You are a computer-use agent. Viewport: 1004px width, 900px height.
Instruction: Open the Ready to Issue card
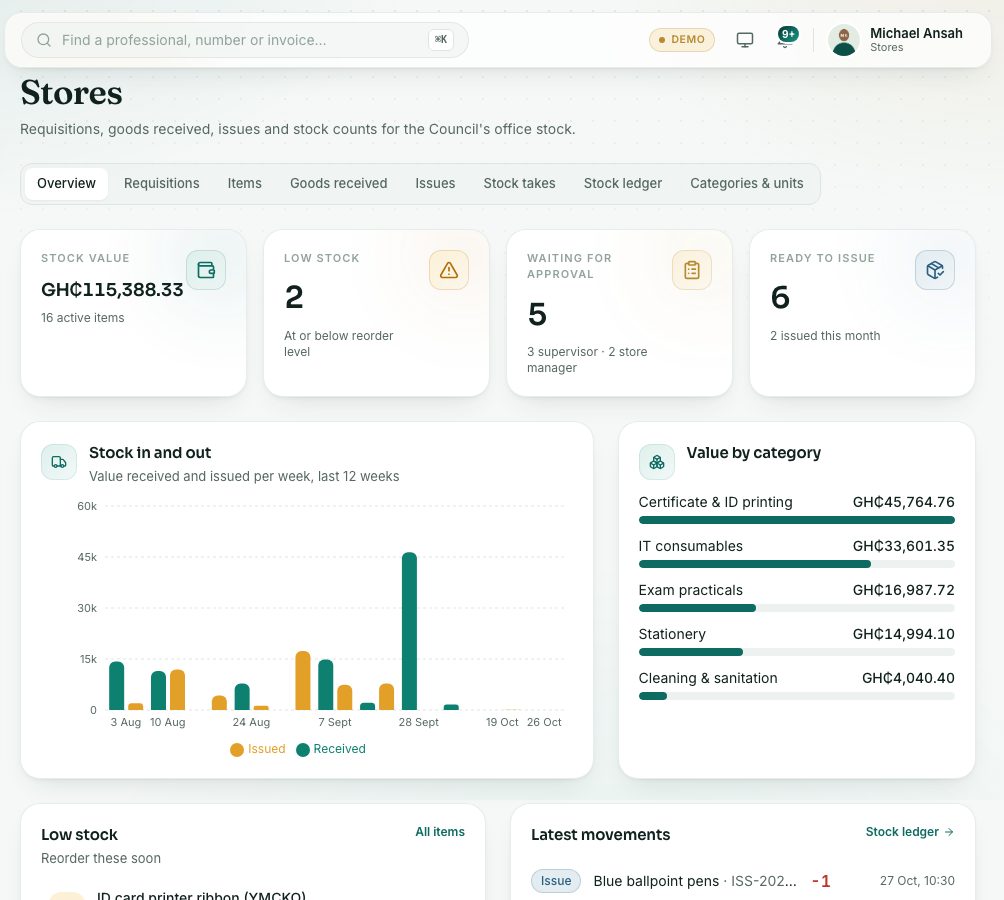[x=862, y=313]
